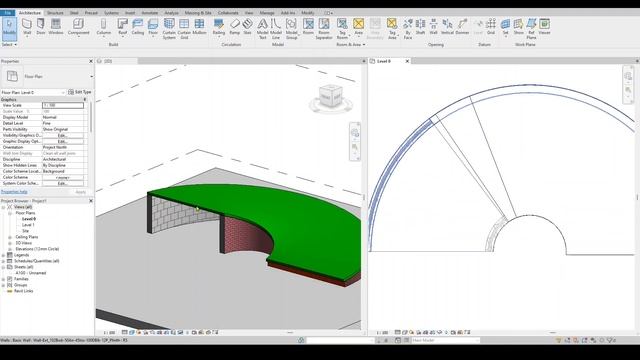This screenshot has height=360, width=640.
Task: Select the Curtain System tool
Action: (x=169, y=29)
